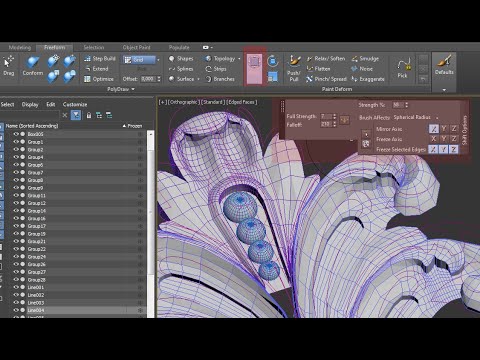Expand the Surface dropdown arrow
The height and width of the screenshot is (360, 480).
pos(198,79)
